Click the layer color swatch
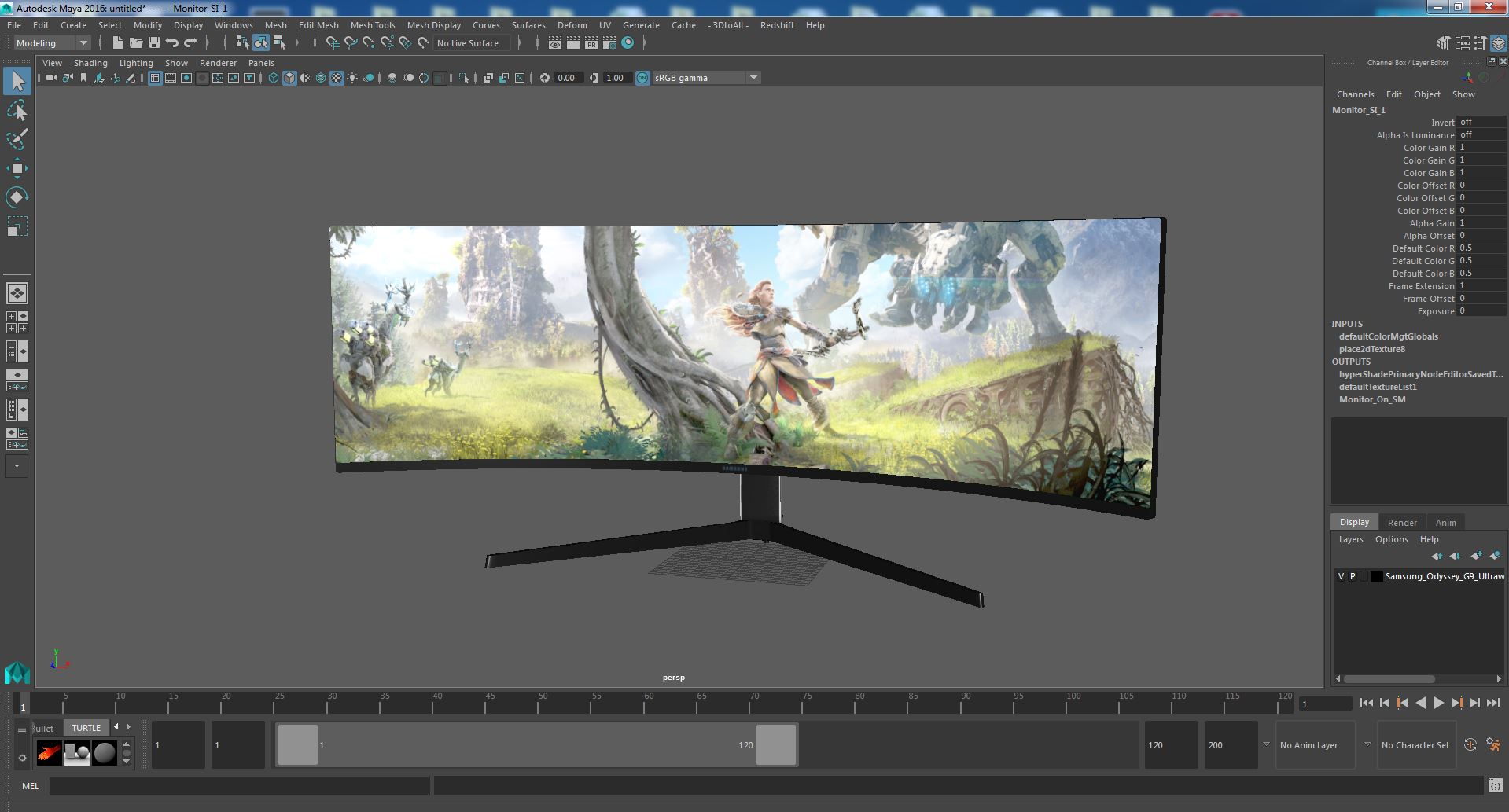The width and height of the screenshot is (1509, 812). (x=1377, y=576)
